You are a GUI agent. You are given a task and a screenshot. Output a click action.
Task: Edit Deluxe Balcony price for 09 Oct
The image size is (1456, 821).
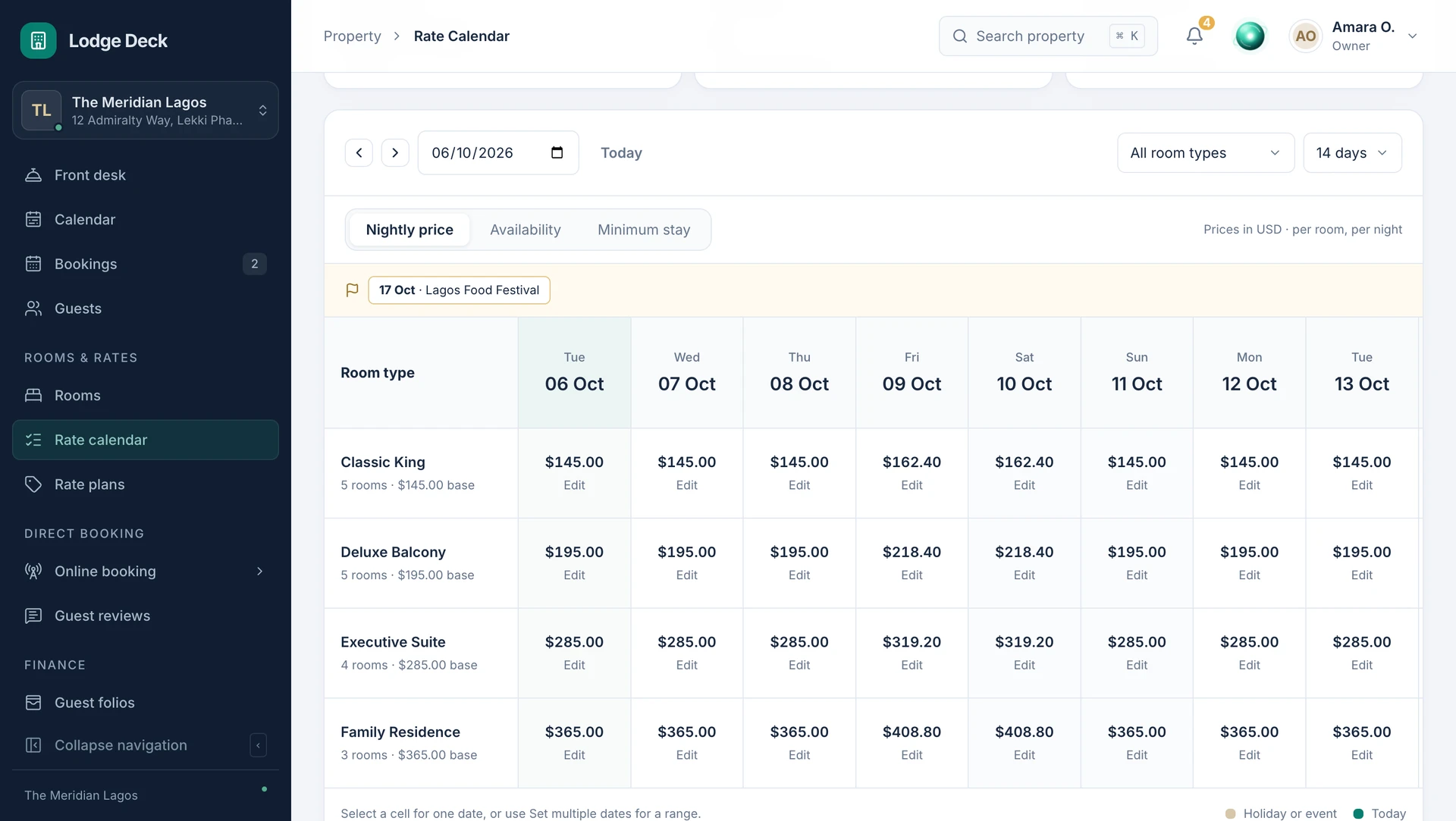[x=912, y=575]
